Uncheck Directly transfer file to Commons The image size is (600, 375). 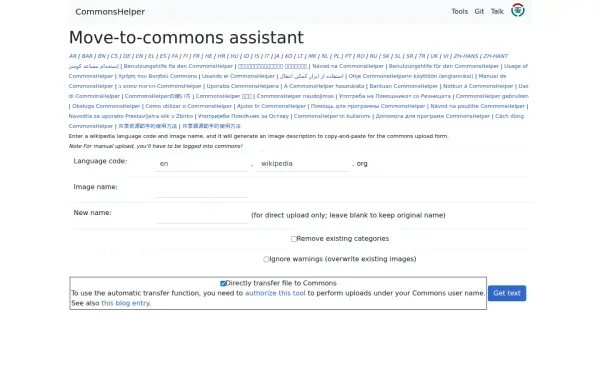click(x=223, y=284)
